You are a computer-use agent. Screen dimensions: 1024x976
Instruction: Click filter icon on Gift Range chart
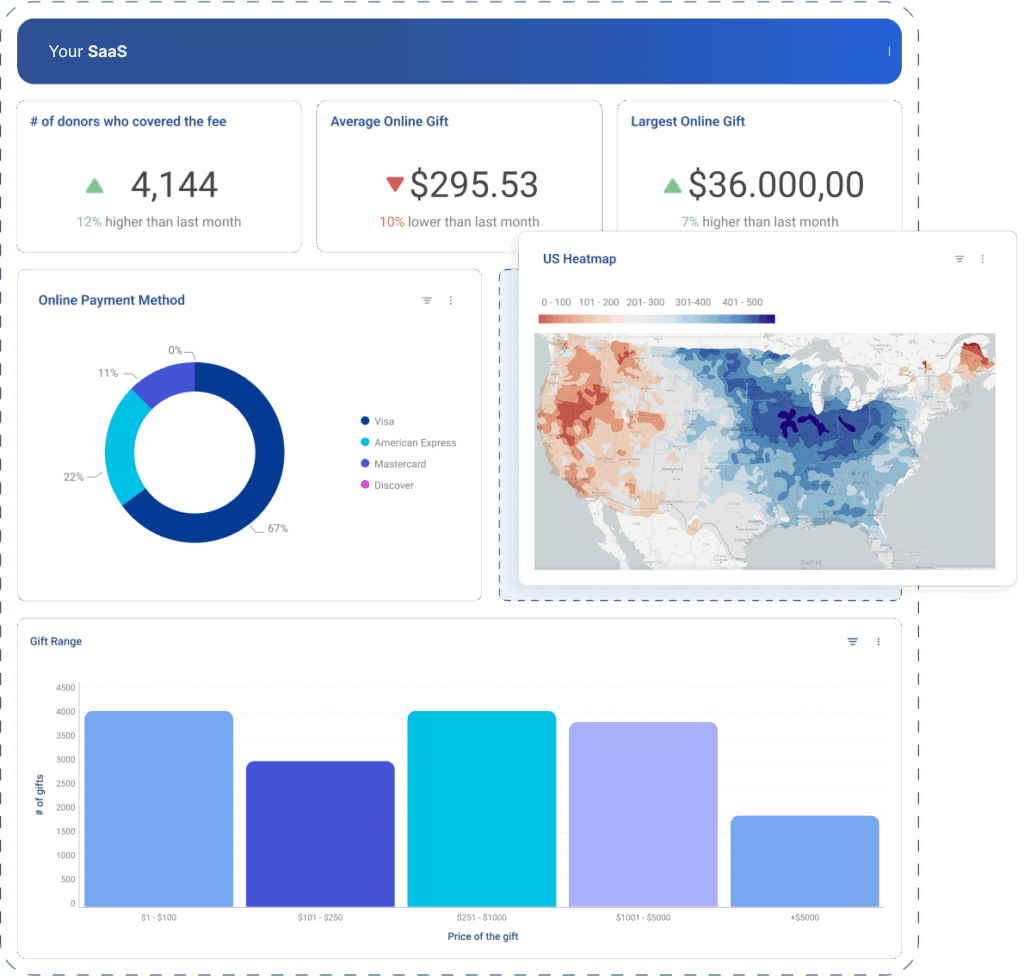[x=853, y=642]
